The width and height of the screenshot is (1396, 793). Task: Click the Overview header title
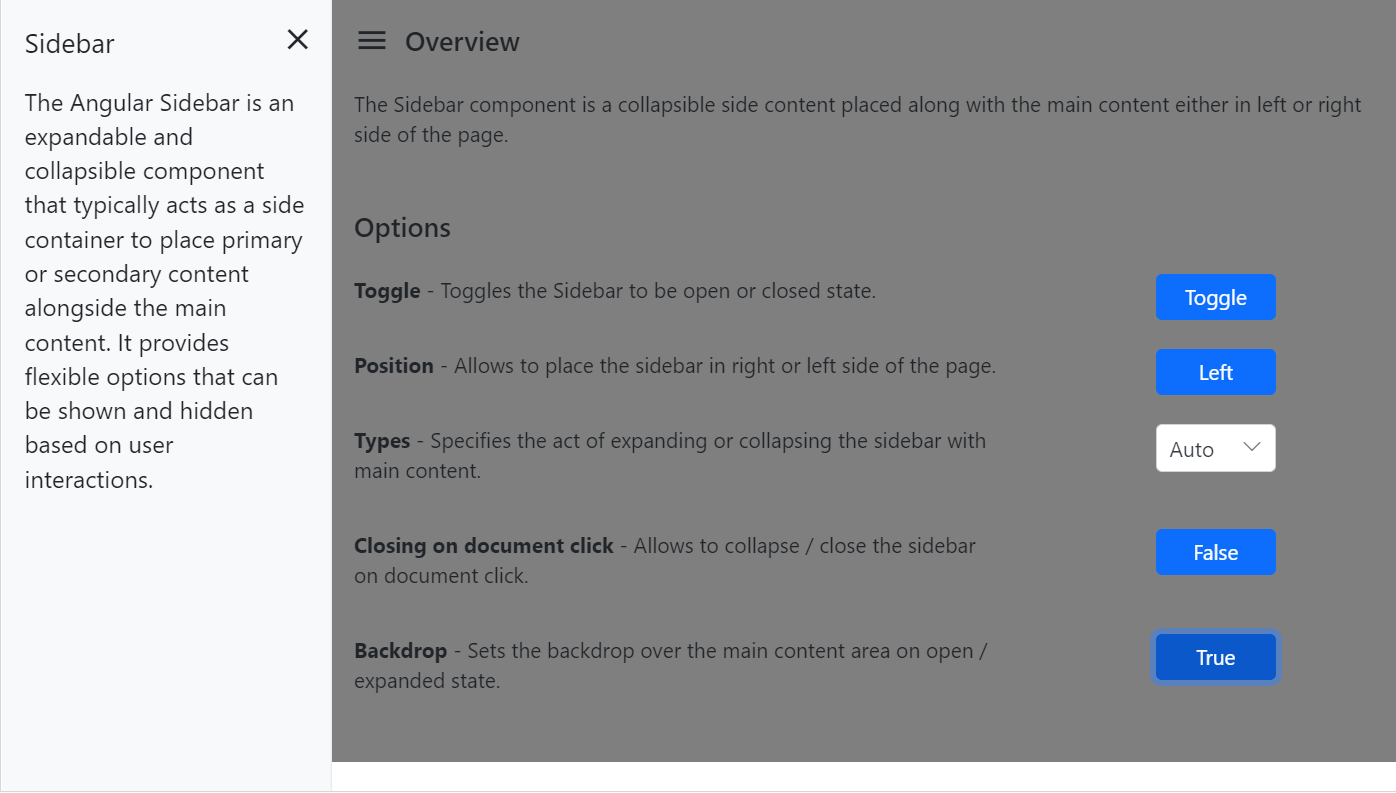click(x=462, y=42)
